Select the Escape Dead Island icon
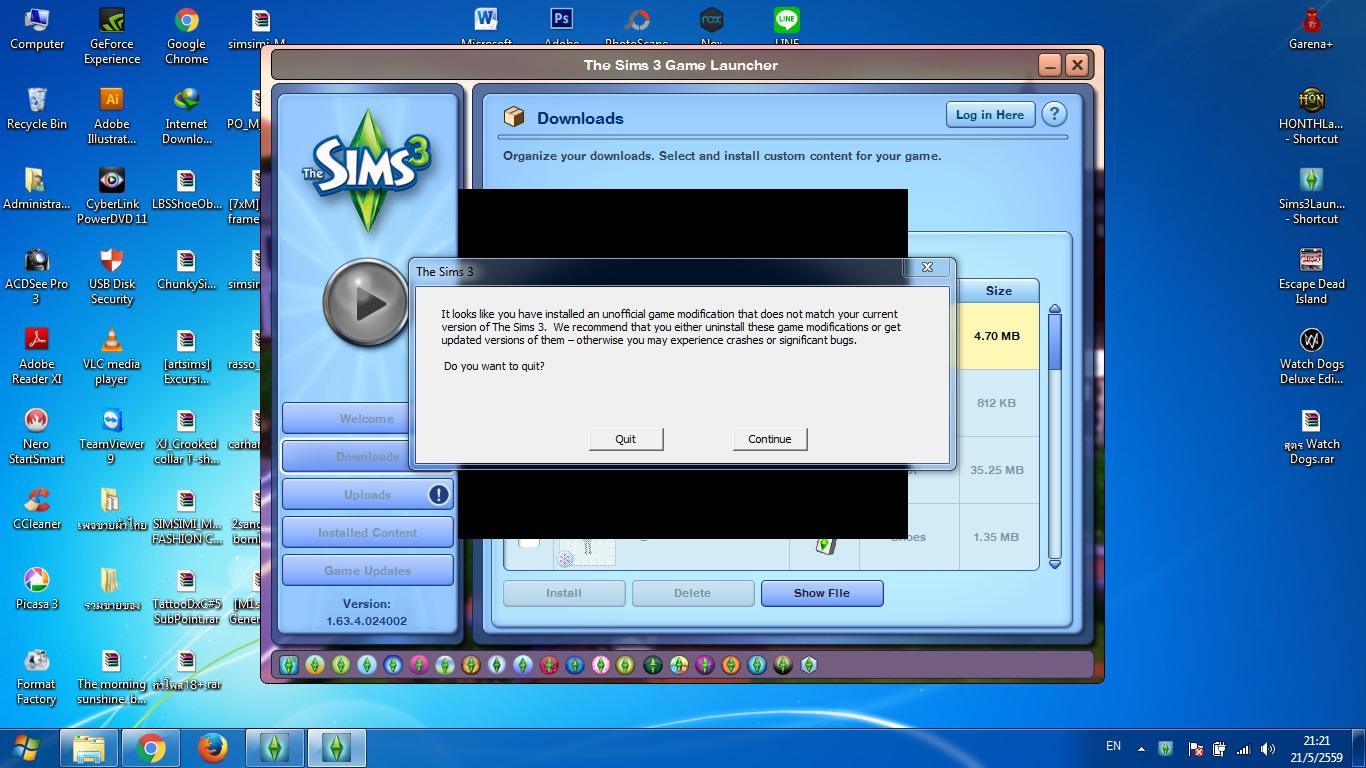This screenshot has width=1366, height=768. point(1311,276)
